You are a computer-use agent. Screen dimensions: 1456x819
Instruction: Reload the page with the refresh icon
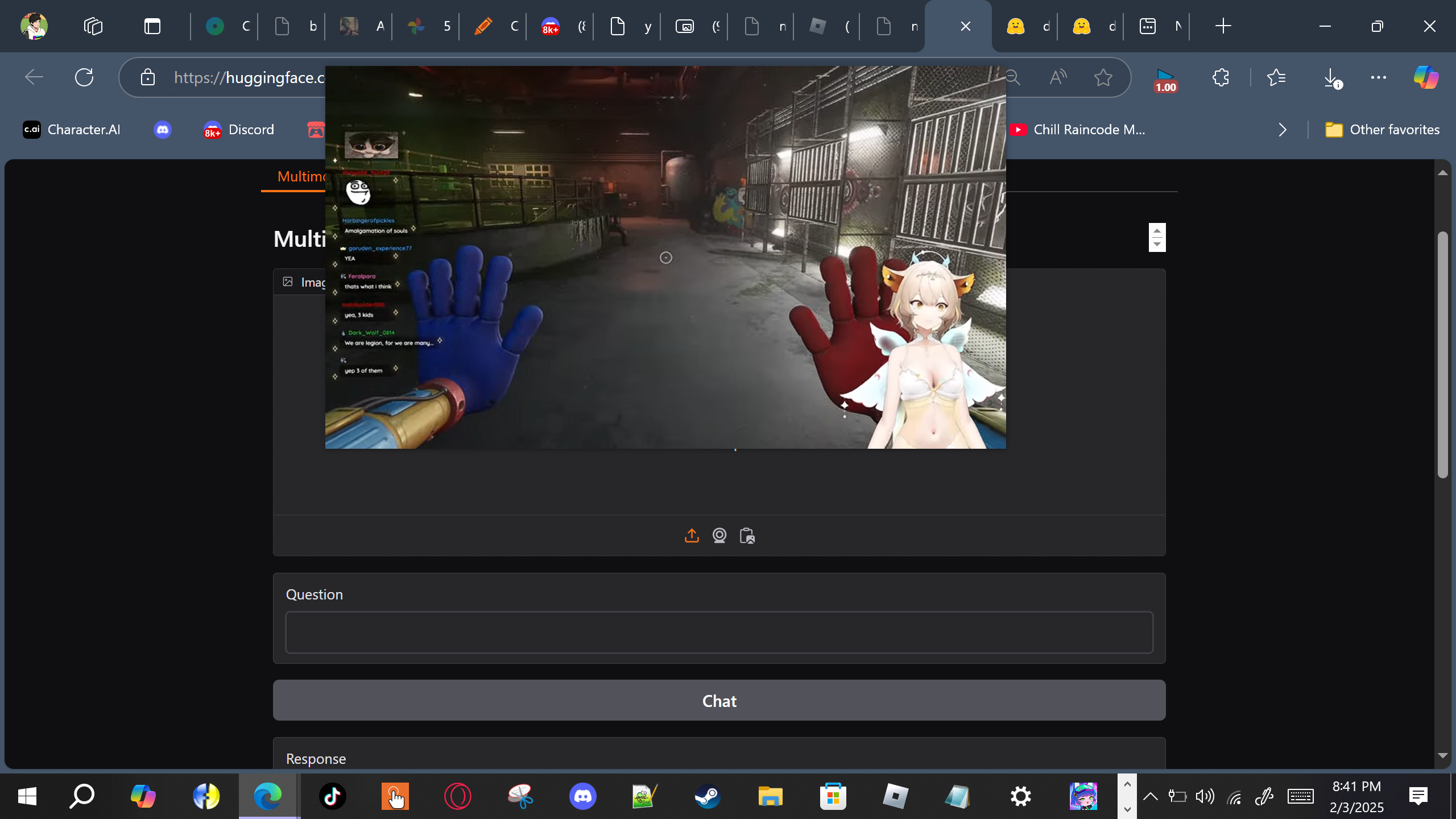(x=84, y=77)
